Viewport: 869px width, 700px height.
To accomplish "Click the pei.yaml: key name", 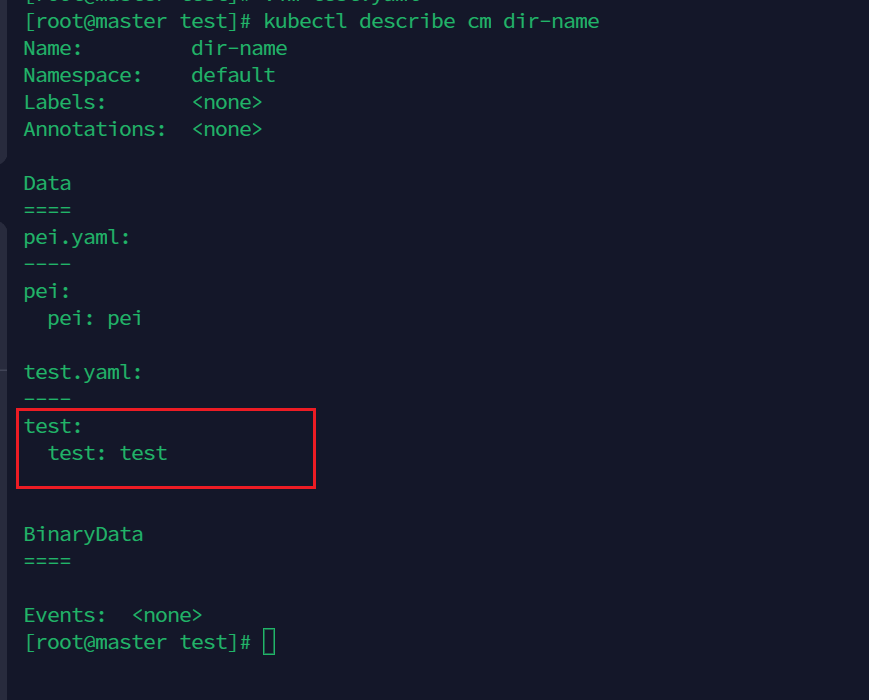I will pyautogui.click(x=77, y=237).
